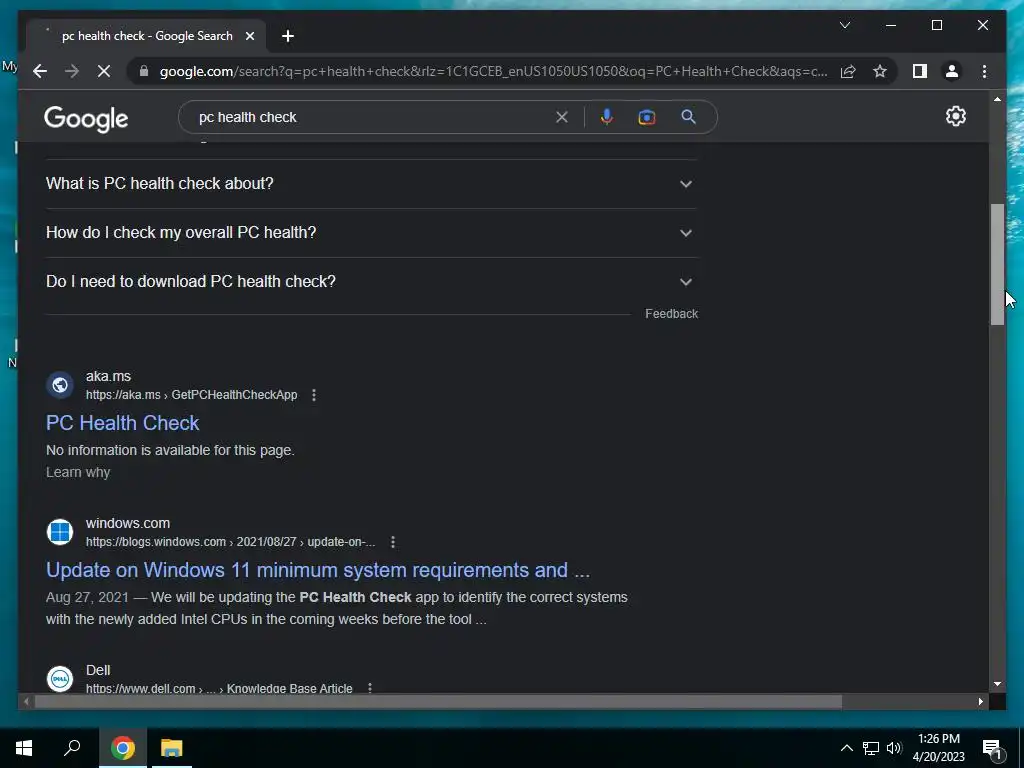Image resolution: width=1024 pixels, height=768 pixels.
Task: Open the tab search dropdown arrow
Action: pyautogui.click(x=844, y=25)
